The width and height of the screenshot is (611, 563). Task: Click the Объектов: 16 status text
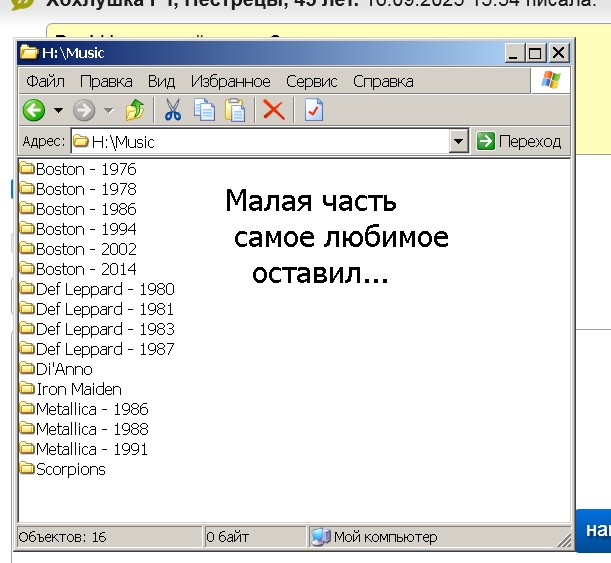click(x=62, y=537)
